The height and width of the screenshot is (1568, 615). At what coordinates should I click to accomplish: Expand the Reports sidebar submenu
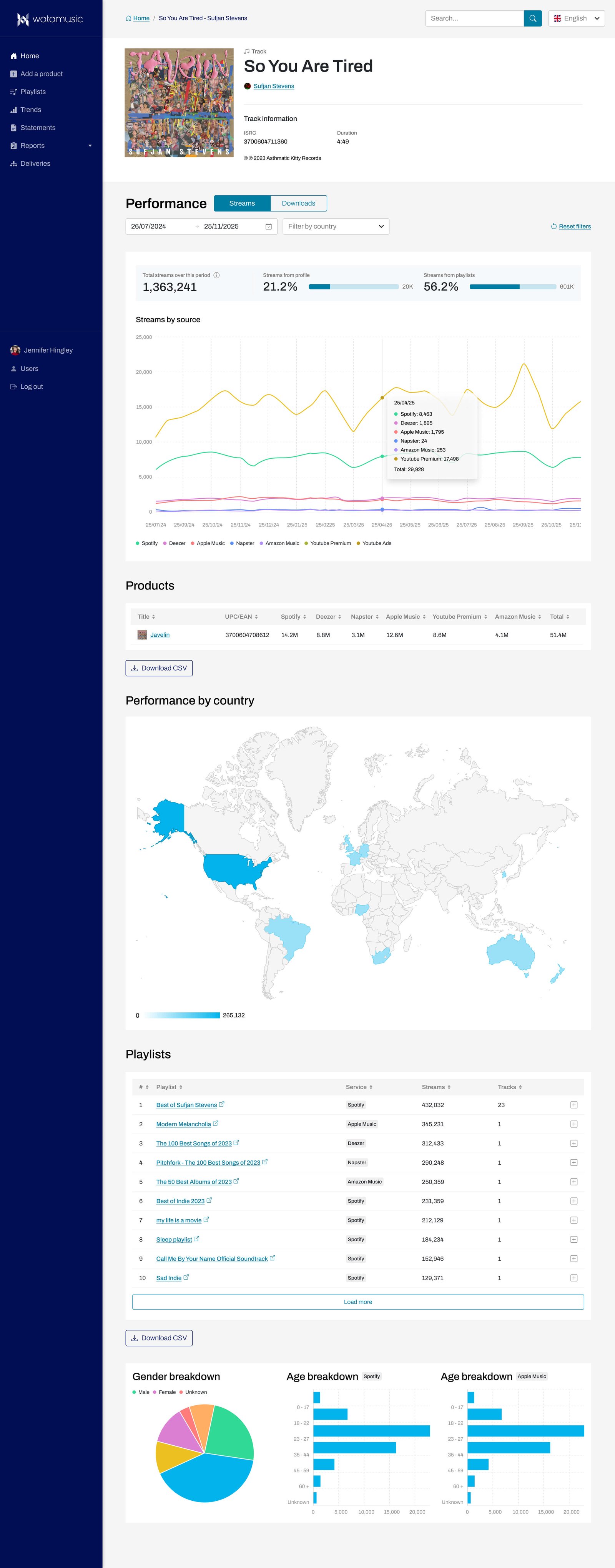pyautogui.click(x=90, y=146)
